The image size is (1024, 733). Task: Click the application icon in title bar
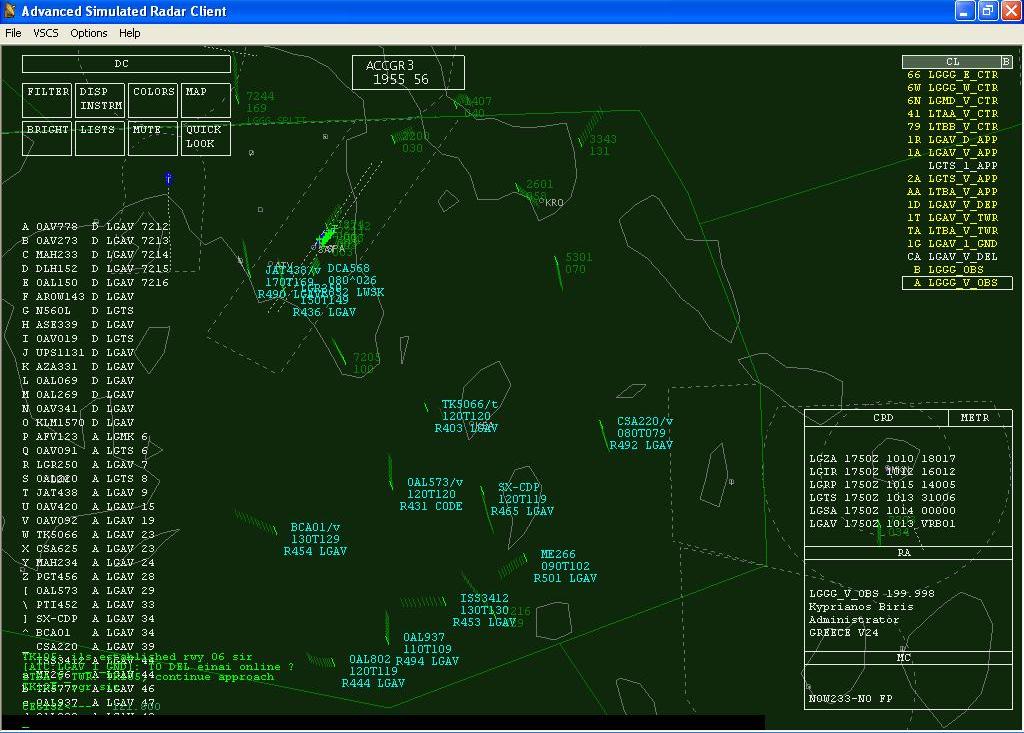(10, 10)
